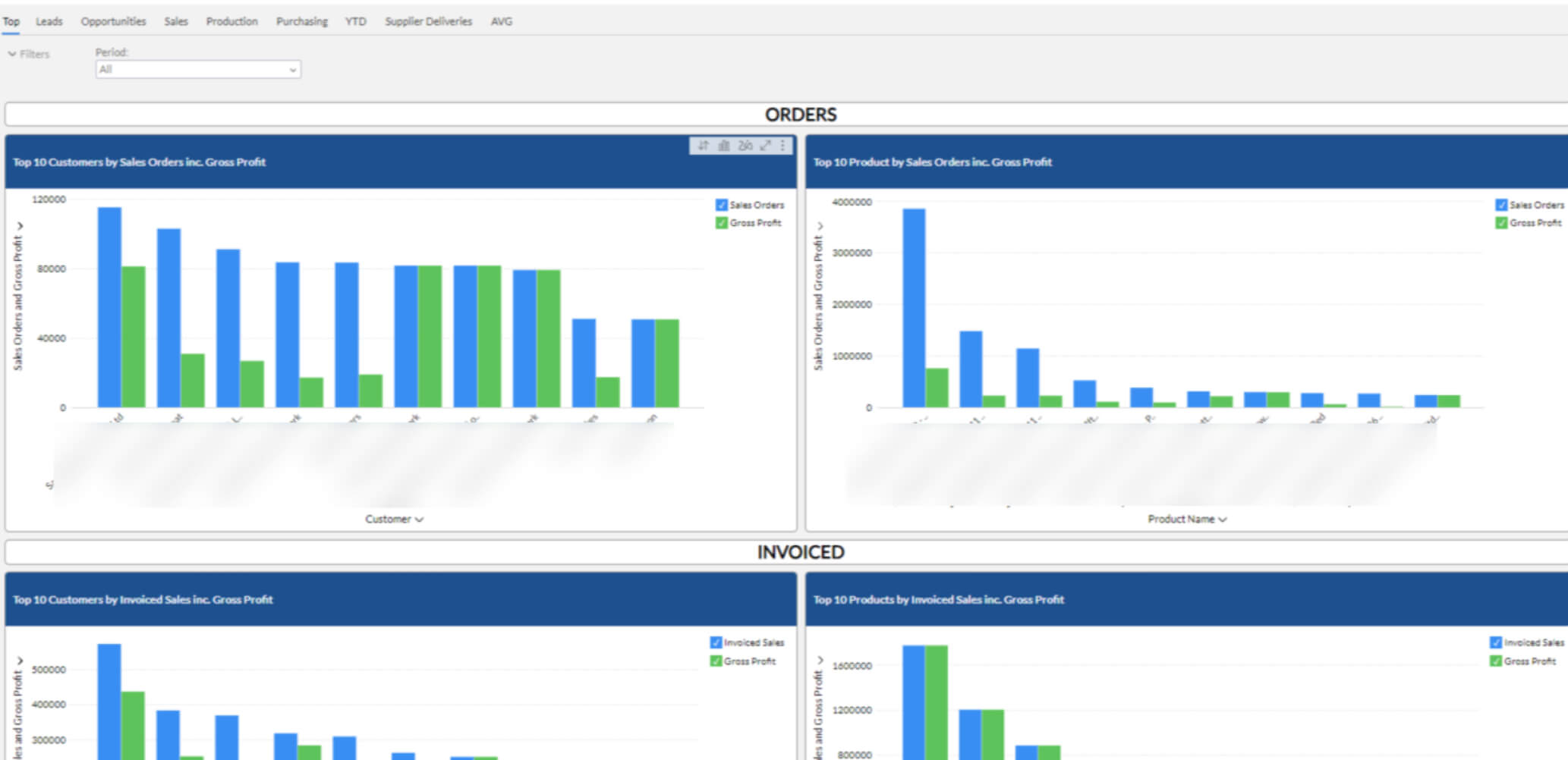
Task: Click the sort icon in Top 10 Customers chart toolbar
Action: click(703, 146)
